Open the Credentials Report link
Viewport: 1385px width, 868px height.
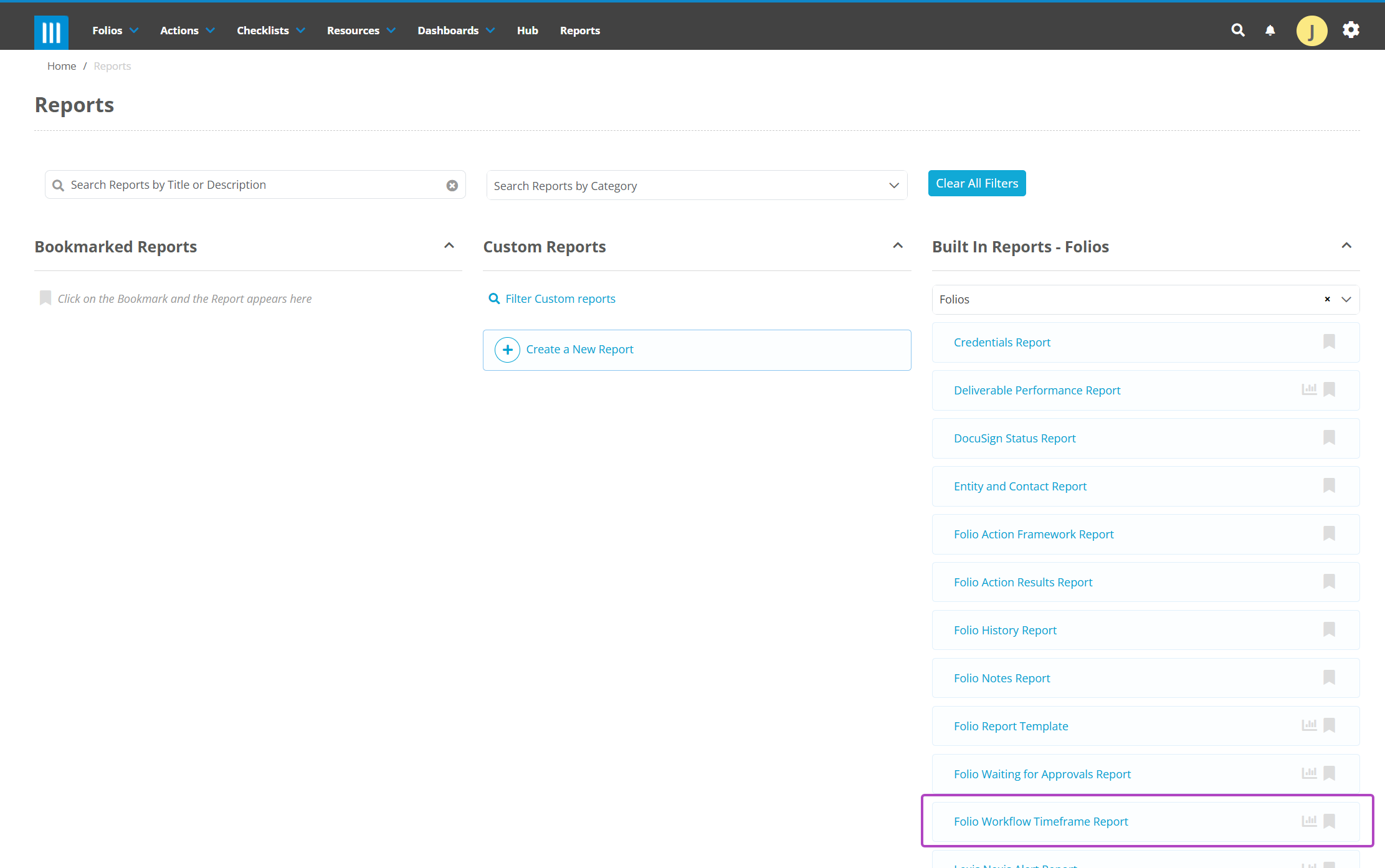pos(1002,343)
